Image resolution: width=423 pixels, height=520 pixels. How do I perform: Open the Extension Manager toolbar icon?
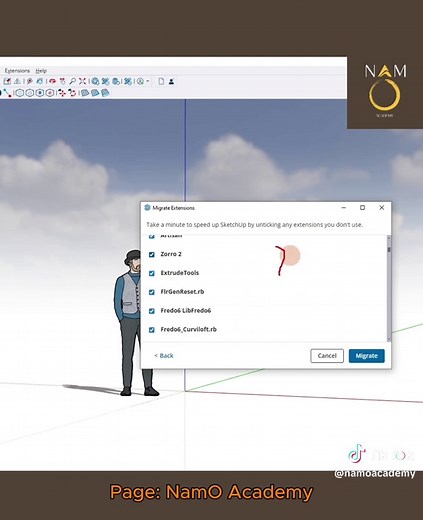pos(128,81)
